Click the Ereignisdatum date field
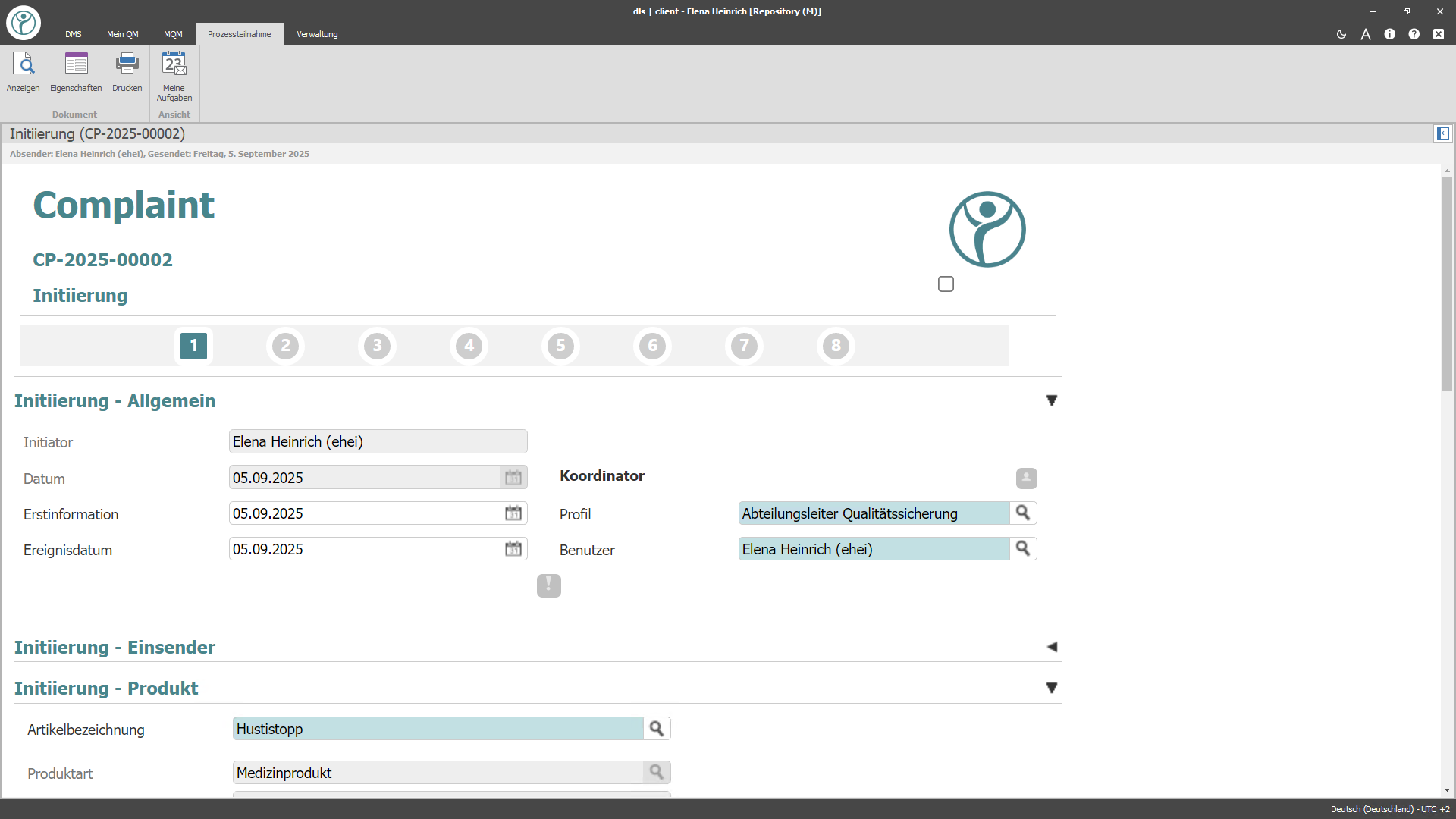Viewport: 1456px width, 819px height. point(364,549)
